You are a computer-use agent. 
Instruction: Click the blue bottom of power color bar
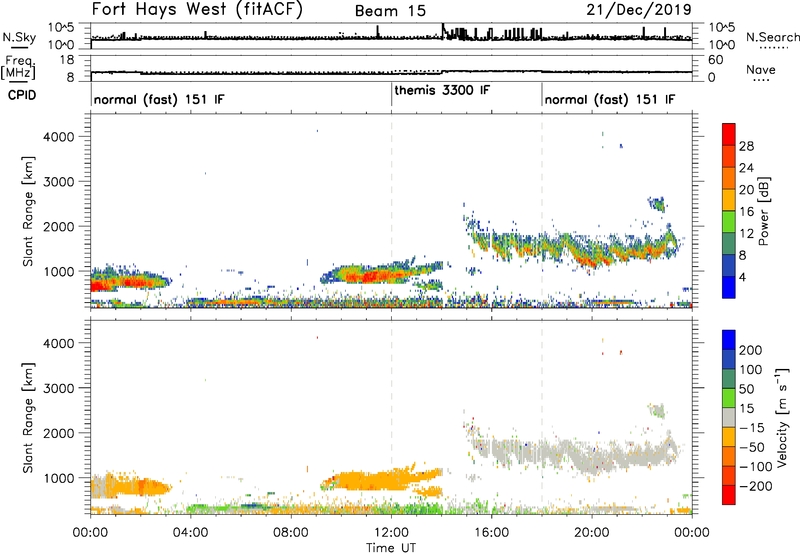click(729, 287)
